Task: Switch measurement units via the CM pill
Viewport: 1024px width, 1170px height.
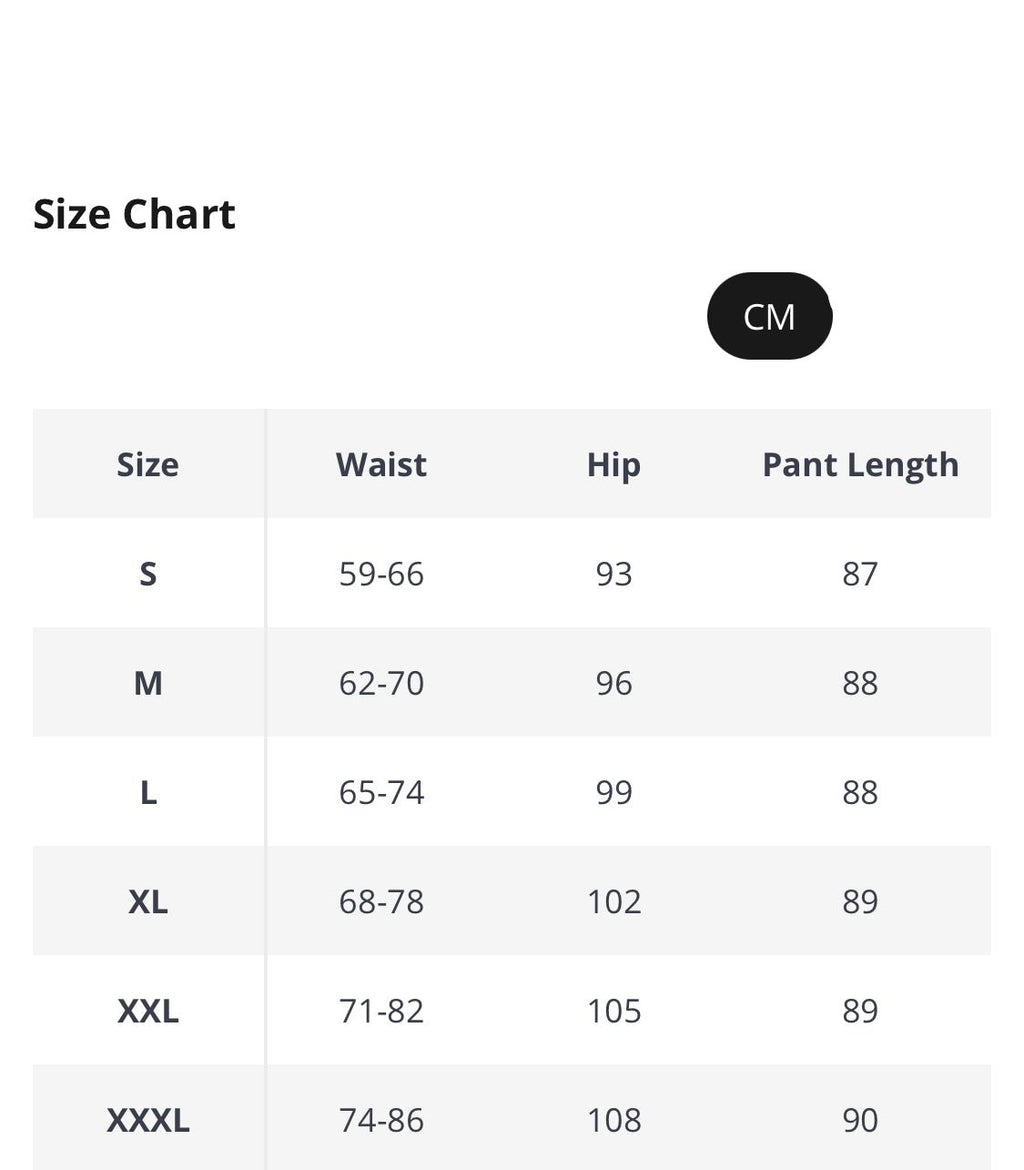Action: click(x=770, y=316)
